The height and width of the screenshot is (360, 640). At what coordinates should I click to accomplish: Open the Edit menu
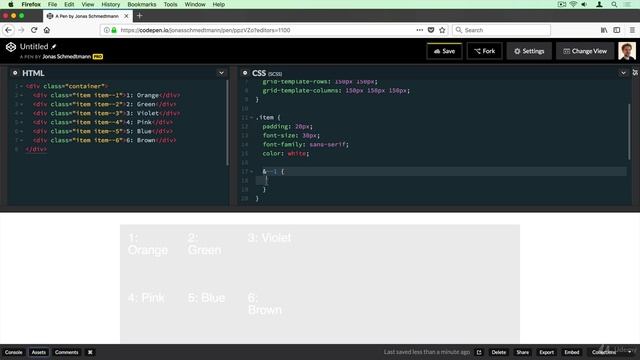(69, 4)
